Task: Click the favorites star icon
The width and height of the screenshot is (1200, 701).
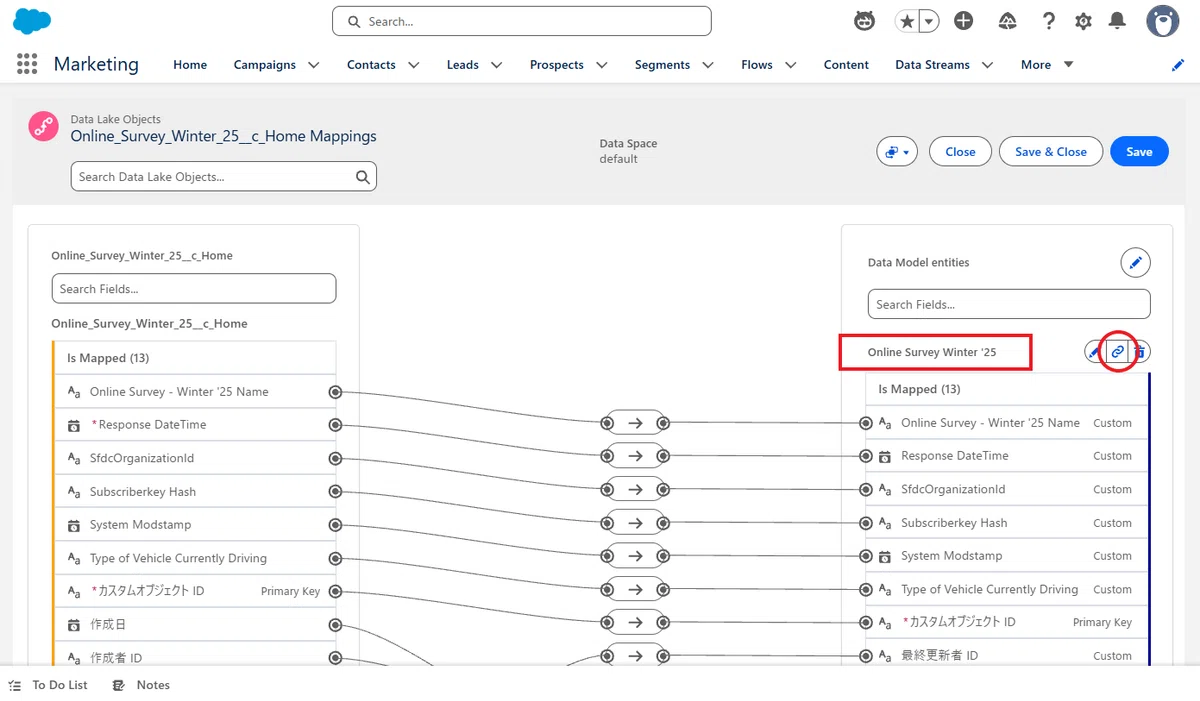Action: [907, 21]
